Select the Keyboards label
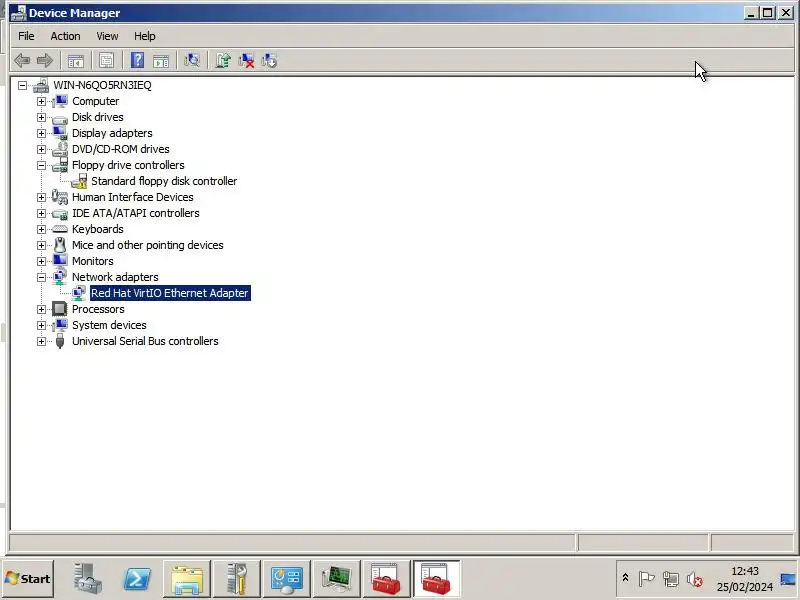 coord(97,229)
